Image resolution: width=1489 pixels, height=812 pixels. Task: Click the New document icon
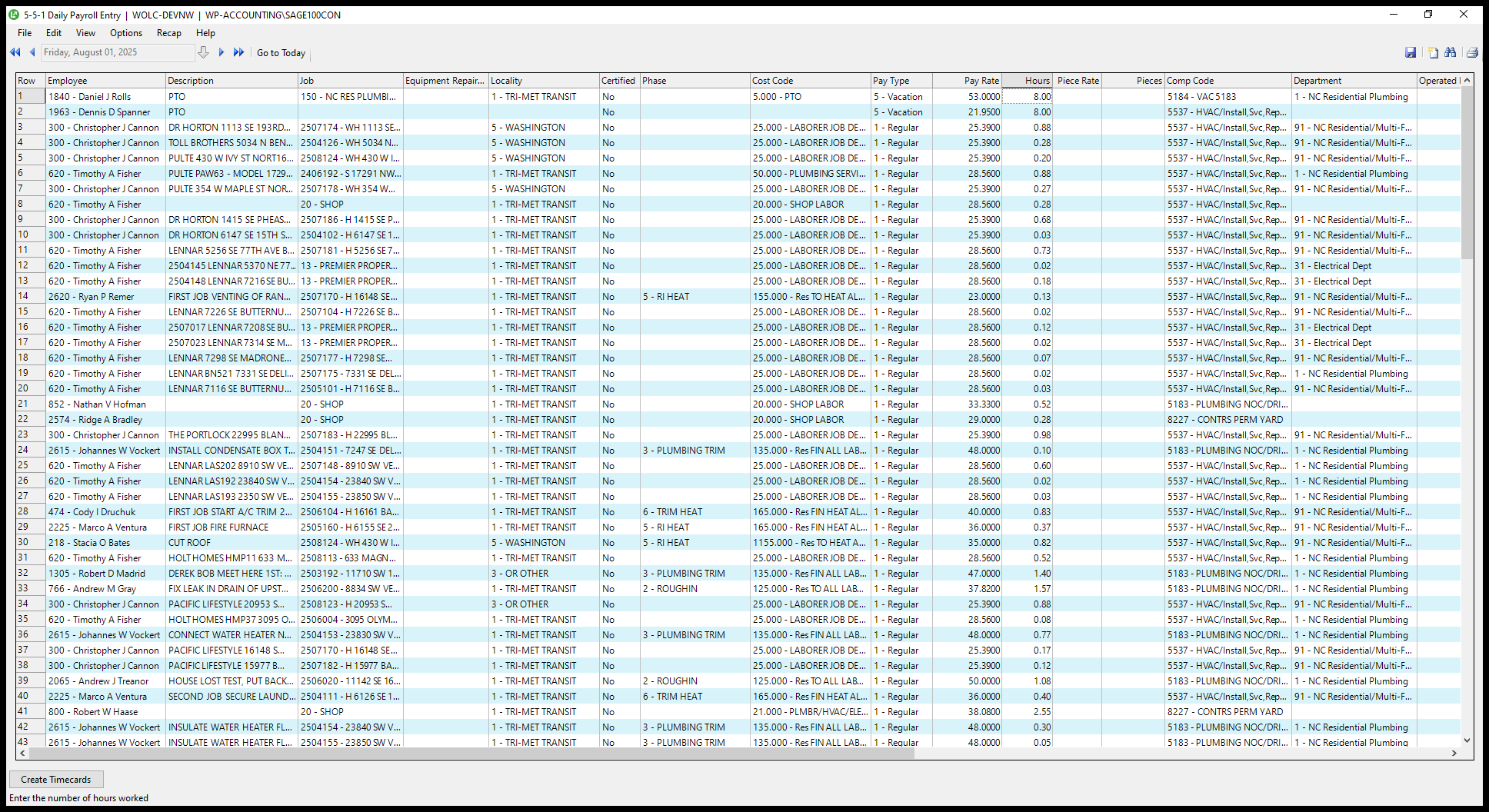1433,52
